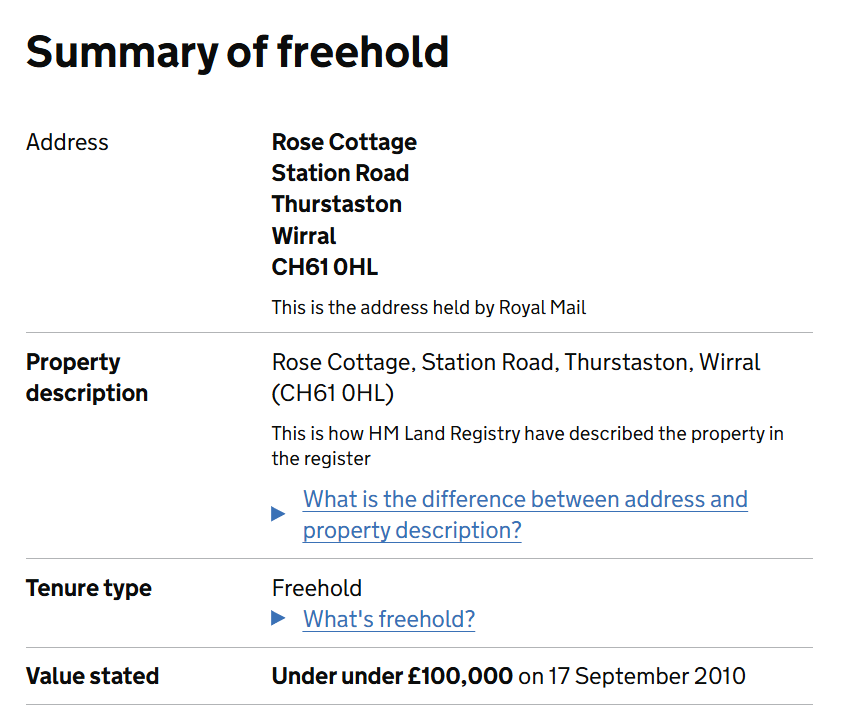Click the "Summary of freehold" heading
Viewport: 842px width, 718px height.
point(237,52)
